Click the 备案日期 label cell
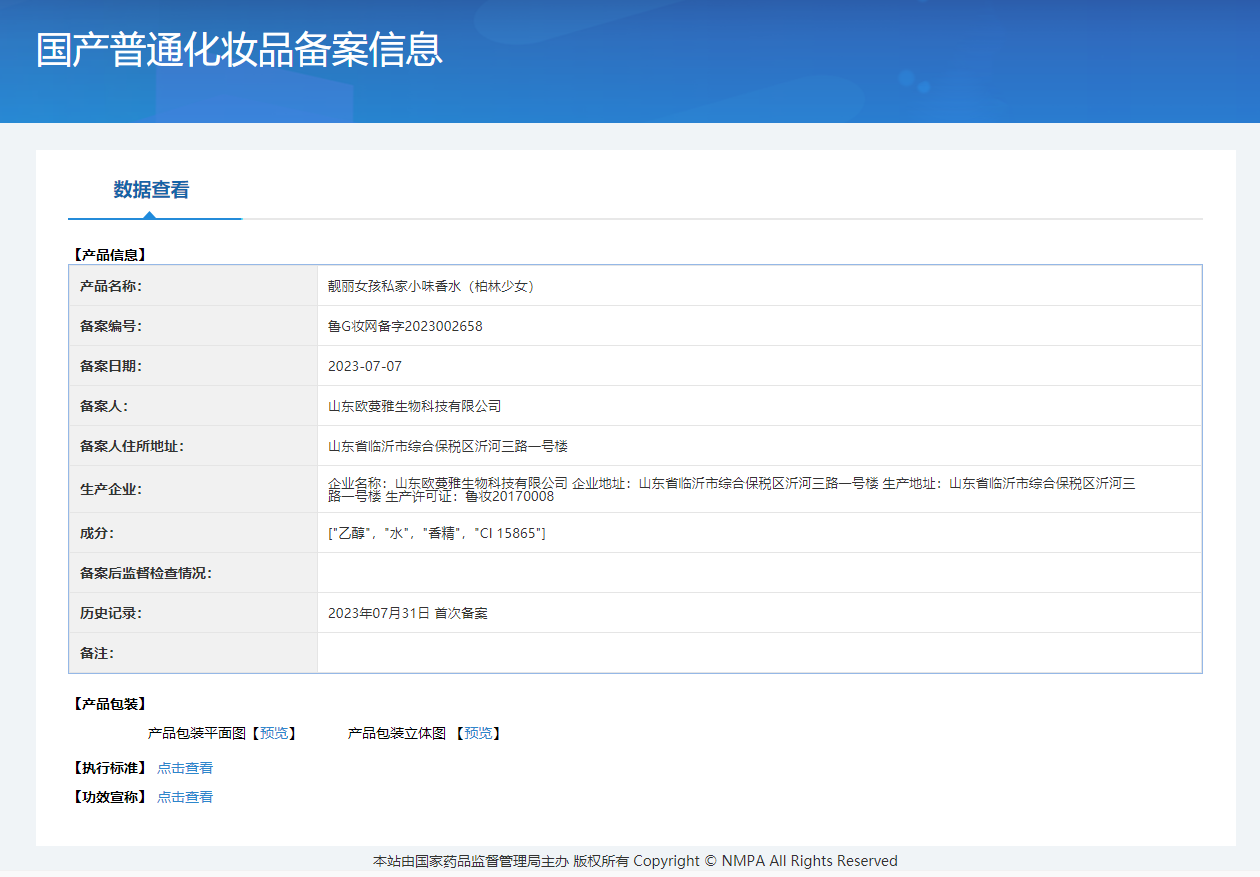 coord(193,366)
